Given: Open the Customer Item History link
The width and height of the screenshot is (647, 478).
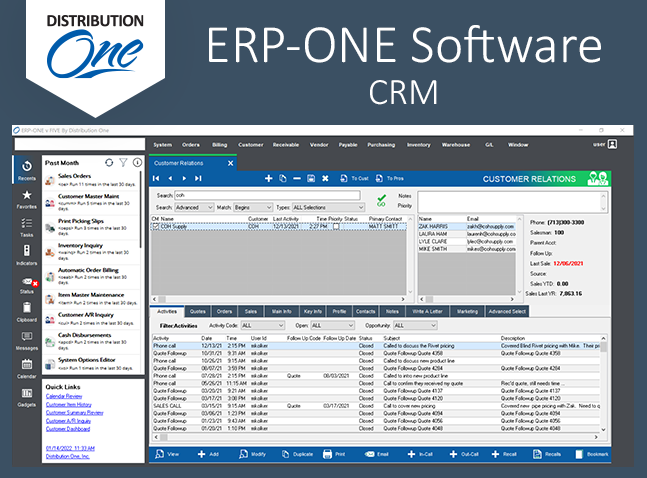Looking at the screenshot, I should [68, 405].
